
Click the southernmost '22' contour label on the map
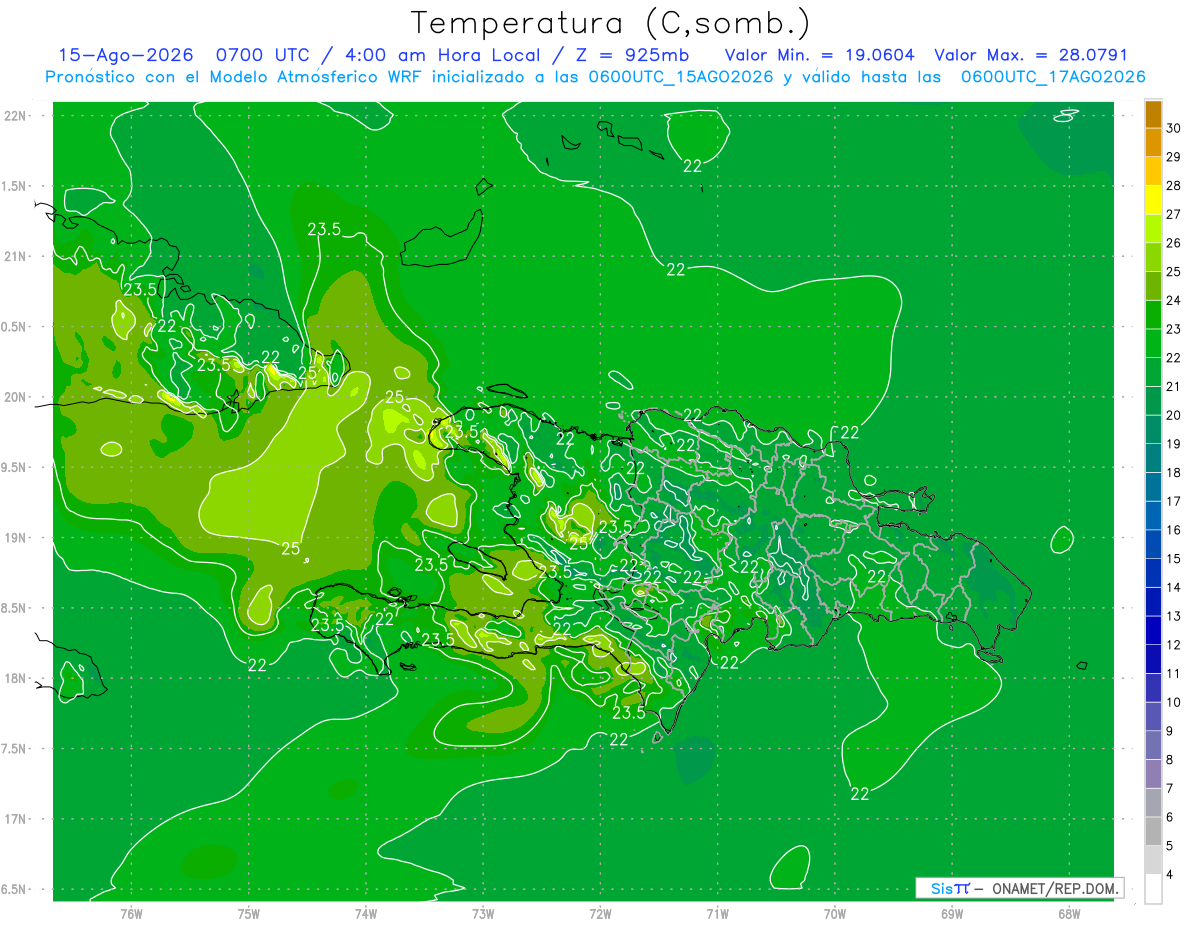coord(860,794)
